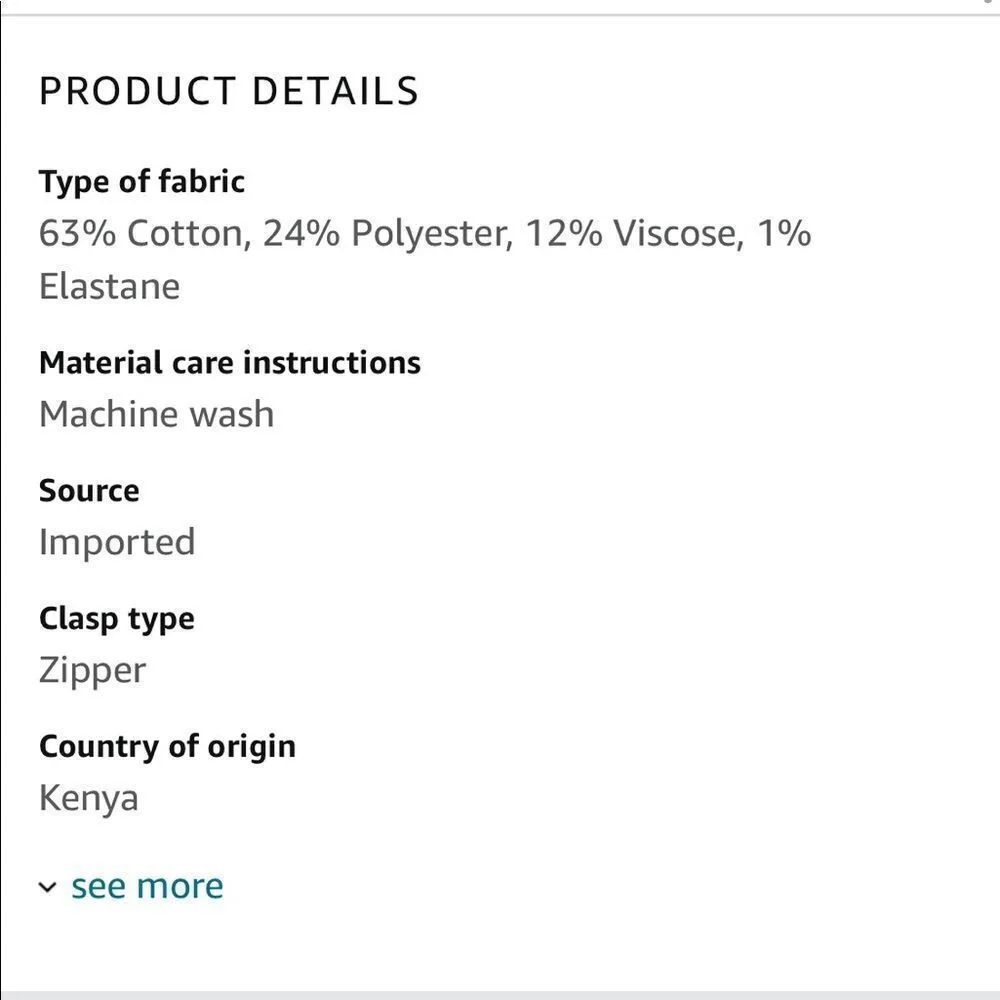Click the "see more" link
This screenshot has width=1000, height=1000.
tap(147, 886)
